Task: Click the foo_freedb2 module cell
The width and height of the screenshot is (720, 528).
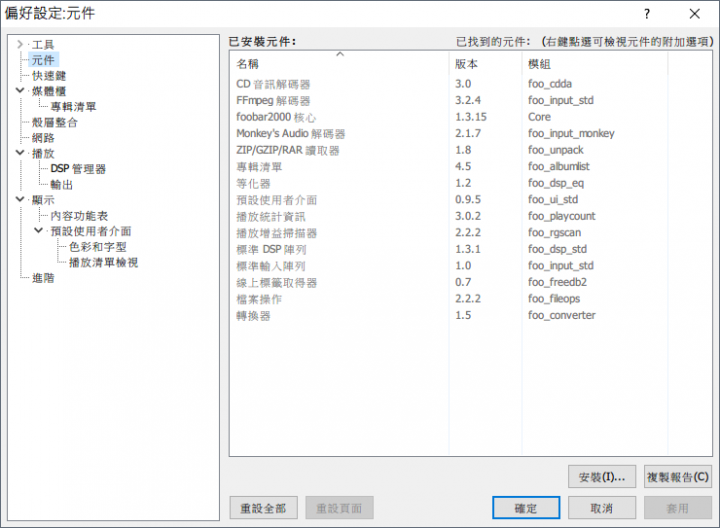Action: point(557,282)
